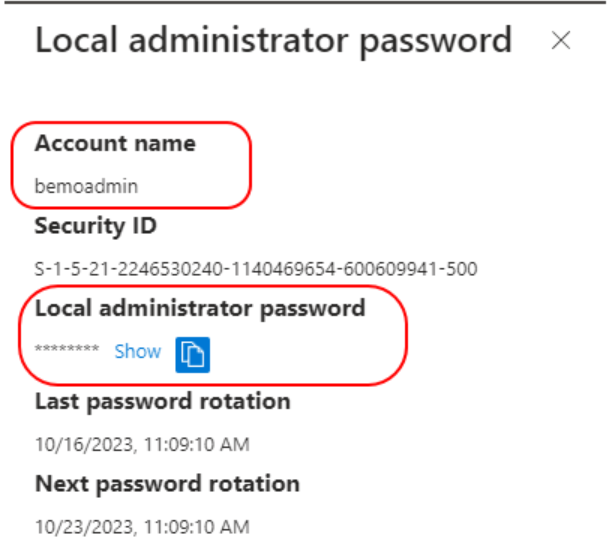
Task: Click the Next password rotation heading
Action: 167,484
